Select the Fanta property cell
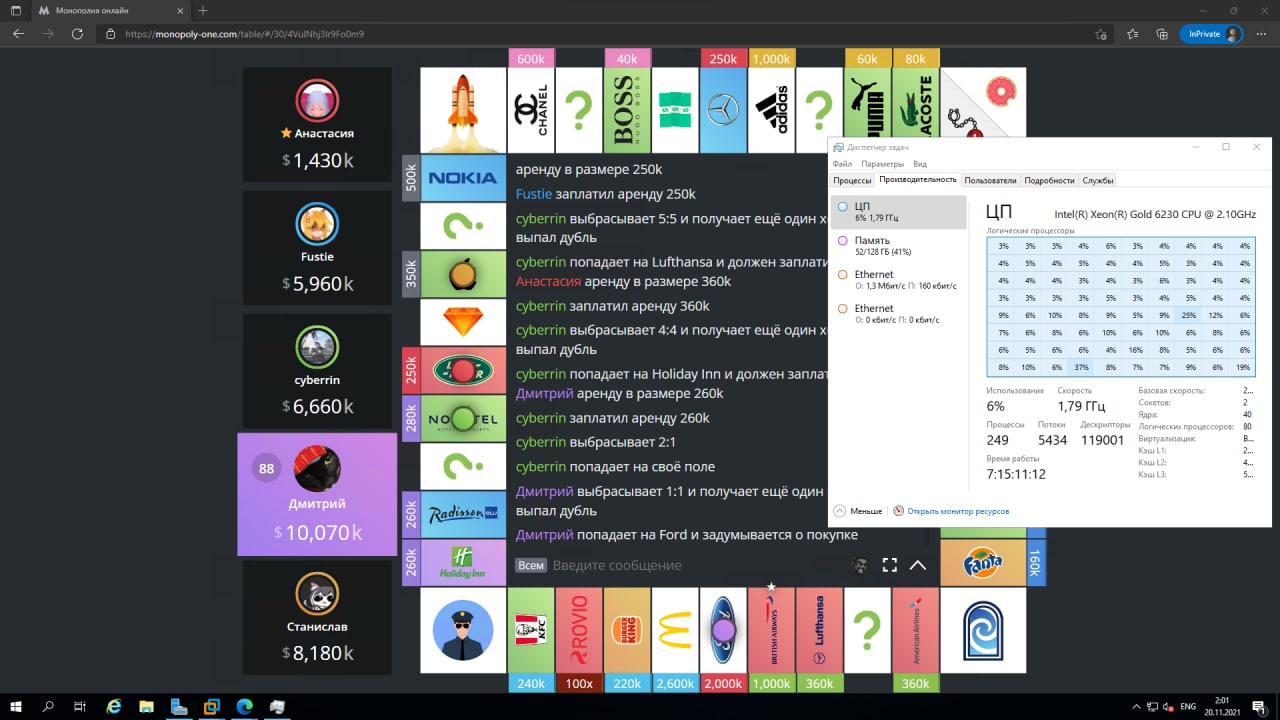1280x720 pixels. click(x=984, y=562)
